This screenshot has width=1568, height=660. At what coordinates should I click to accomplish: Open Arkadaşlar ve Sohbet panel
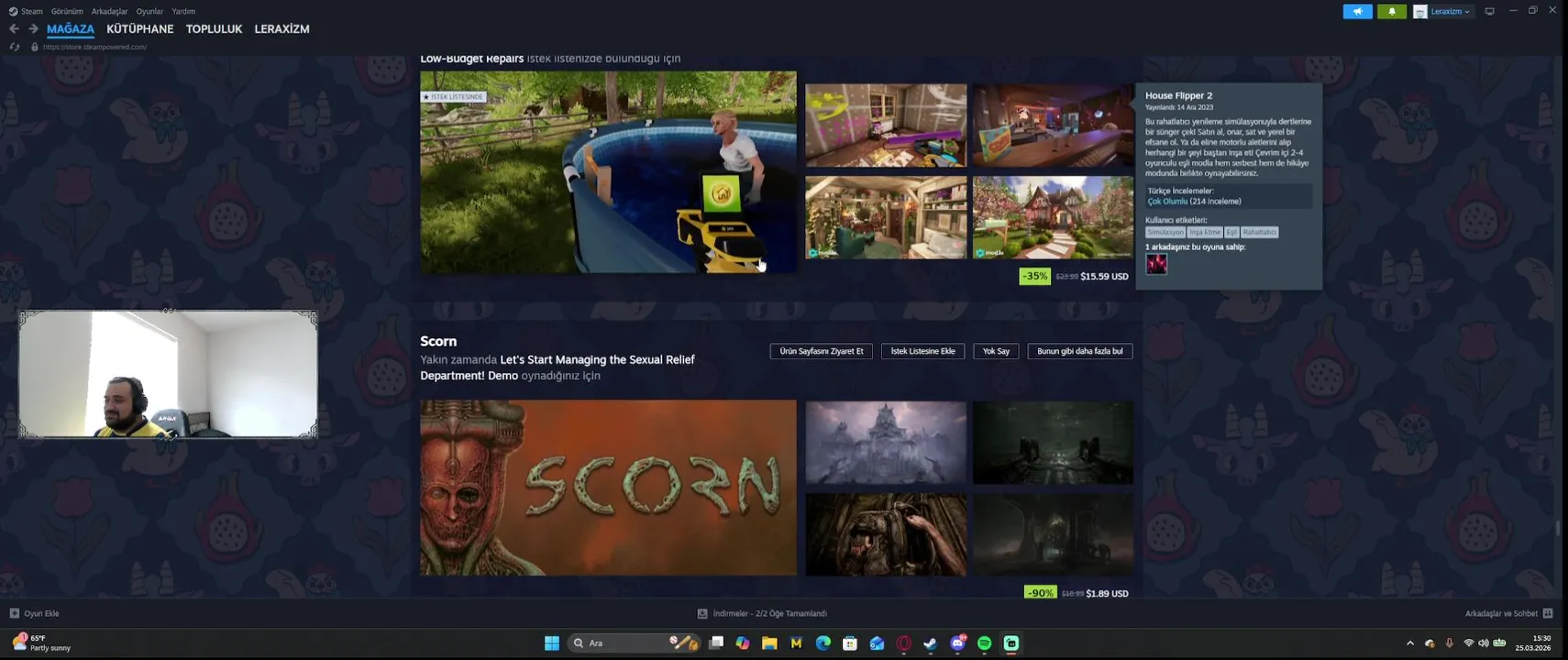[1508, 613]
